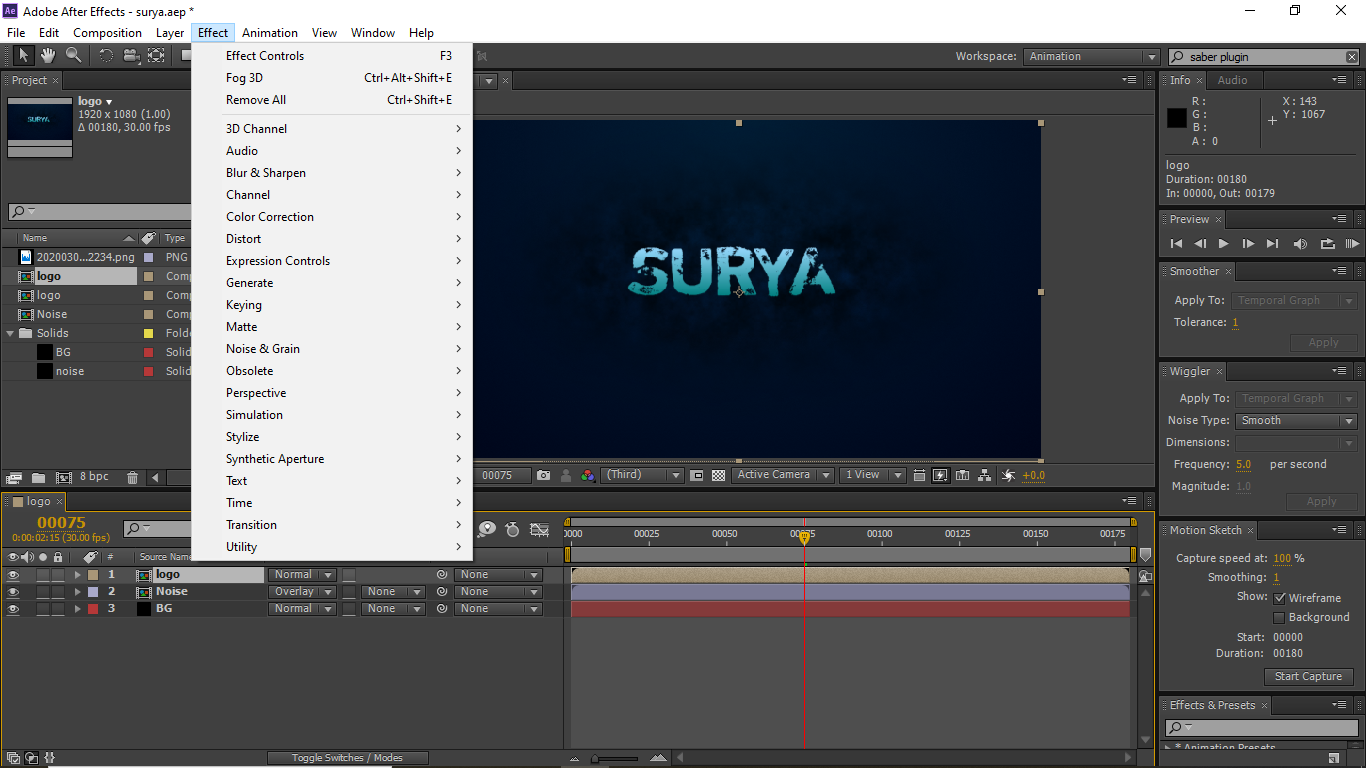Select the Unified Camera tool
Screen dimensions: 1366x768
tap(131, 56)
